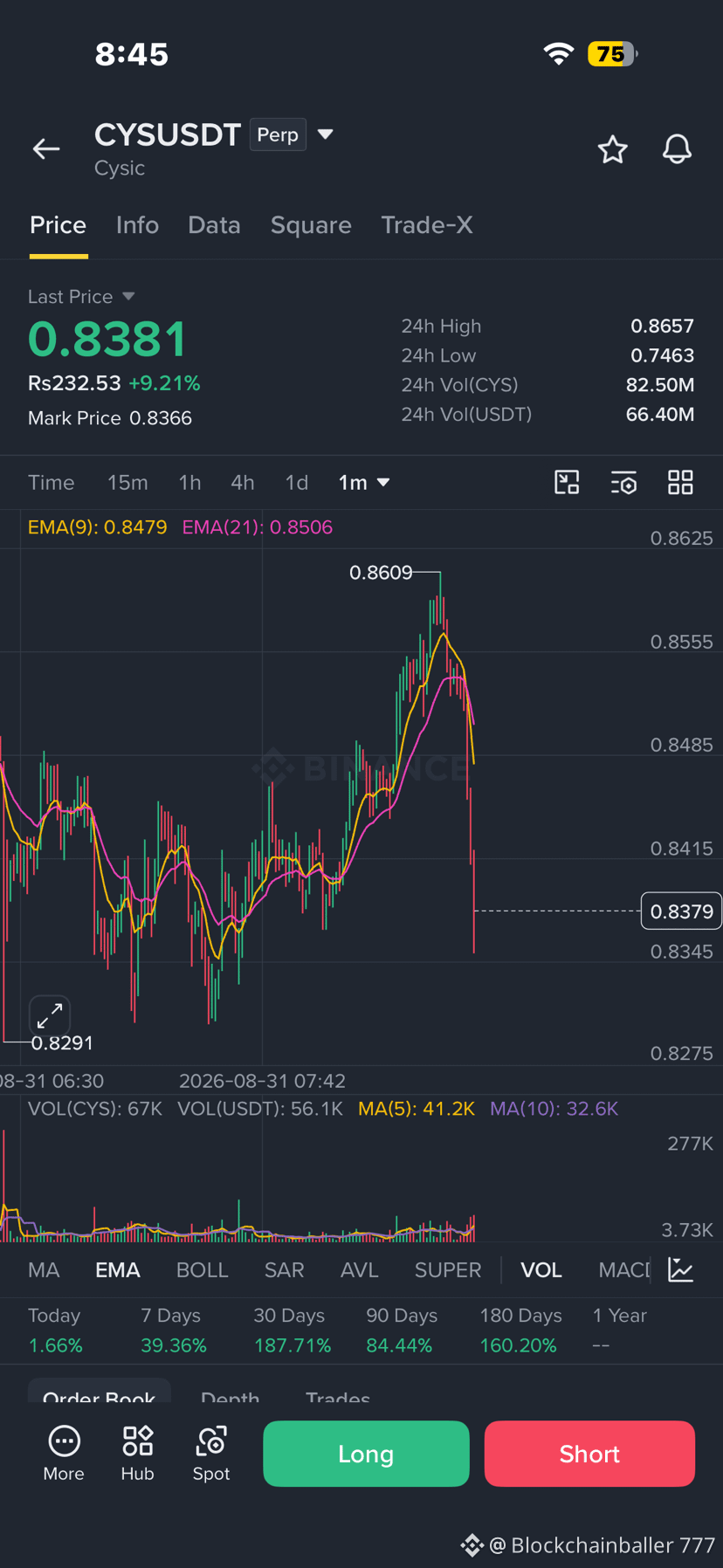
Task: Tap the 0.8291 low marker
Action: click(62, 1043)
